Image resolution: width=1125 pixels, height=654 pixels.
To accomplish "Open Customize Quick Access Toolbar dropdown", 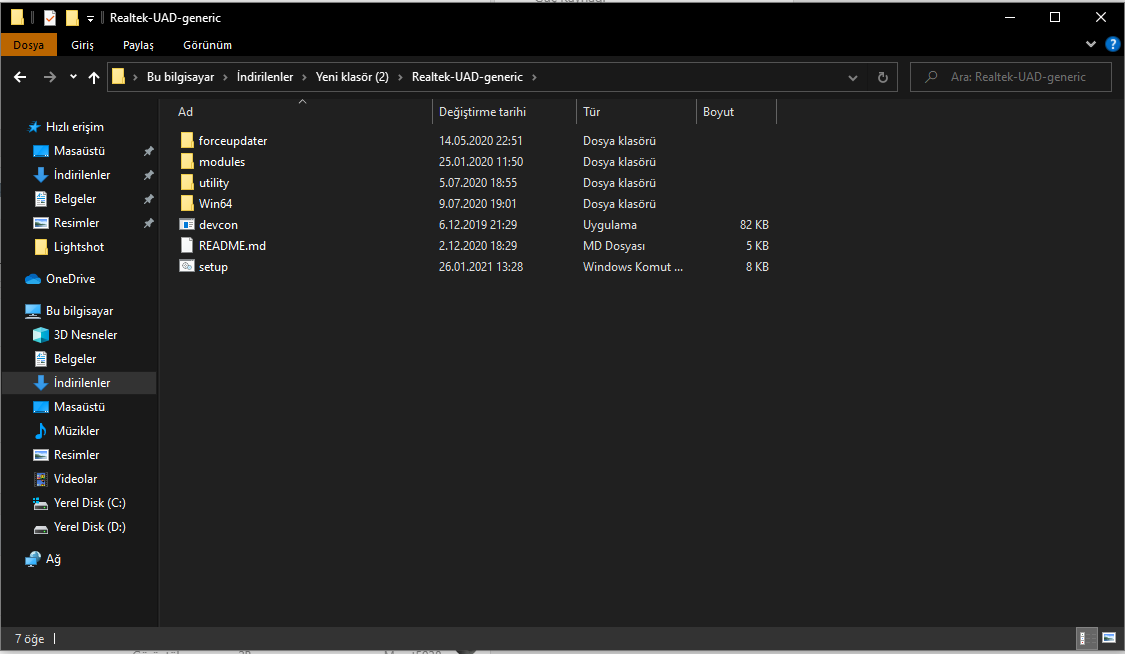I will click(90, 18).
